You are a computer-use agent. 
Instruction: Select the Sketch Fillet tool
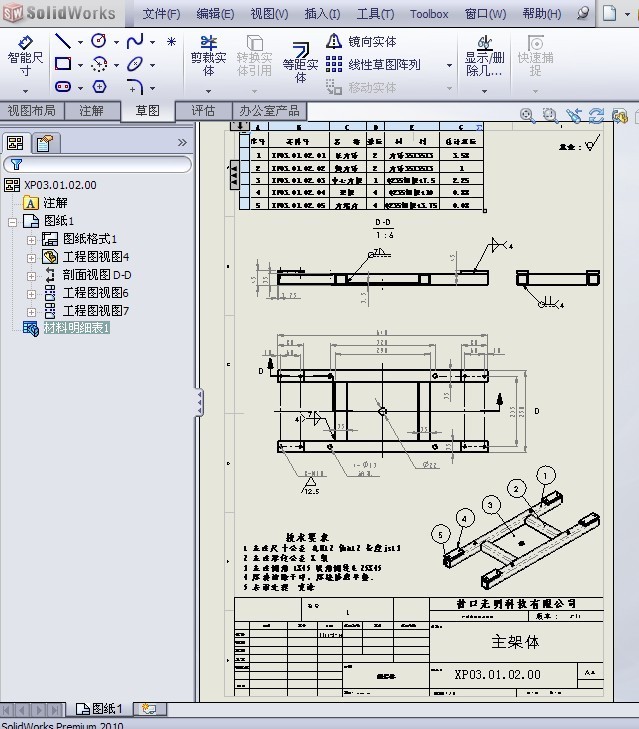135,86
